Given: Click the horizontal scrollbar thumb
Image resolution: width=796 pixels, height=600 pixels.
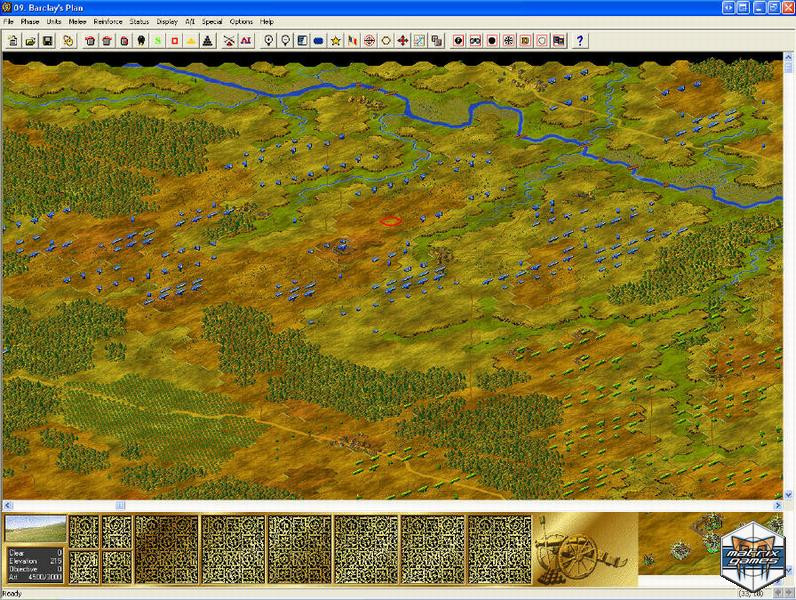Looking at the screenshot, I should coord(120,505).
